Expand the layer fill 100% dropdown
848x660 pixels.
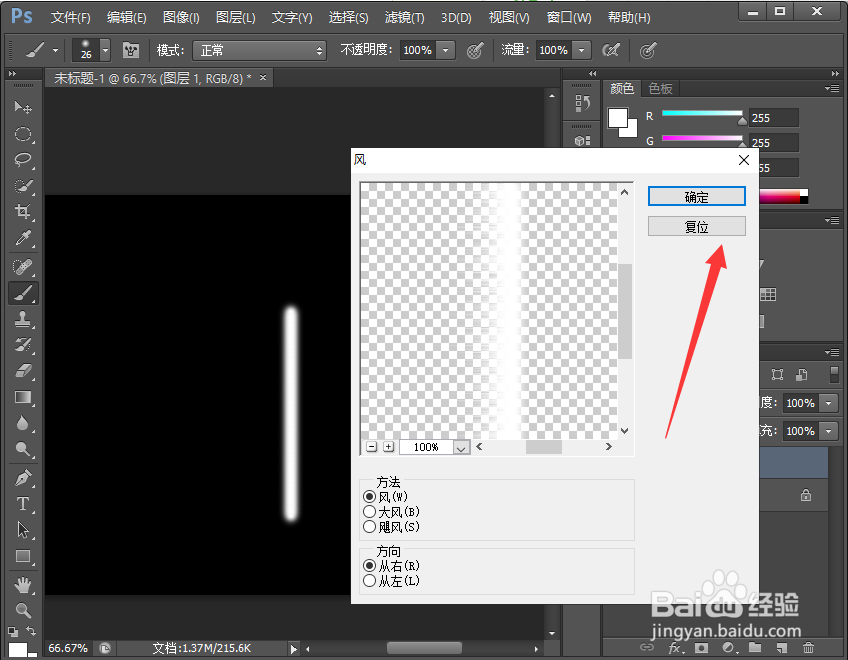tap(829, 431)
